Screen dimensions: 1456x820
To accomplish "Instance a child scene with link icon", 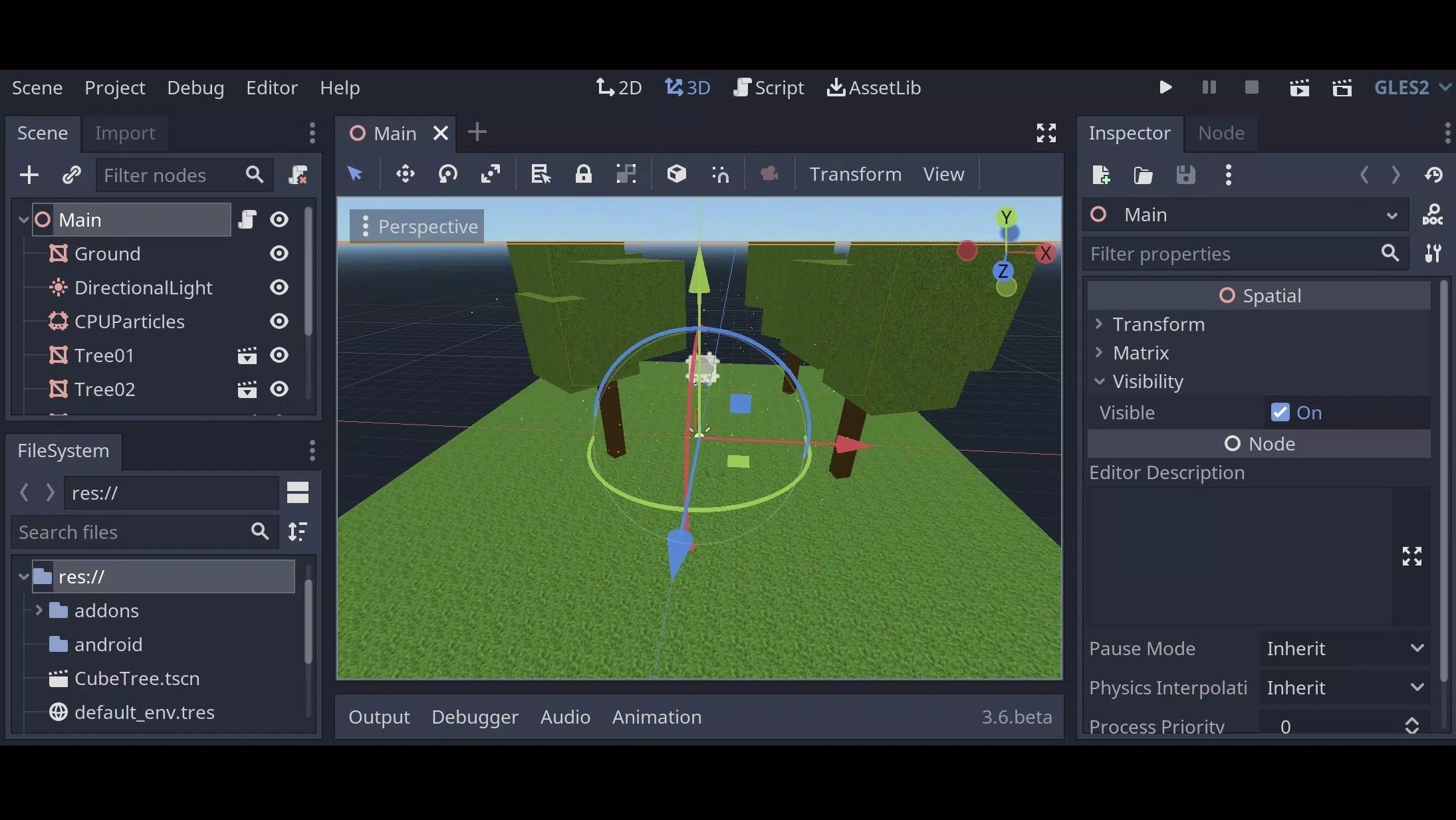I will 71,175.
